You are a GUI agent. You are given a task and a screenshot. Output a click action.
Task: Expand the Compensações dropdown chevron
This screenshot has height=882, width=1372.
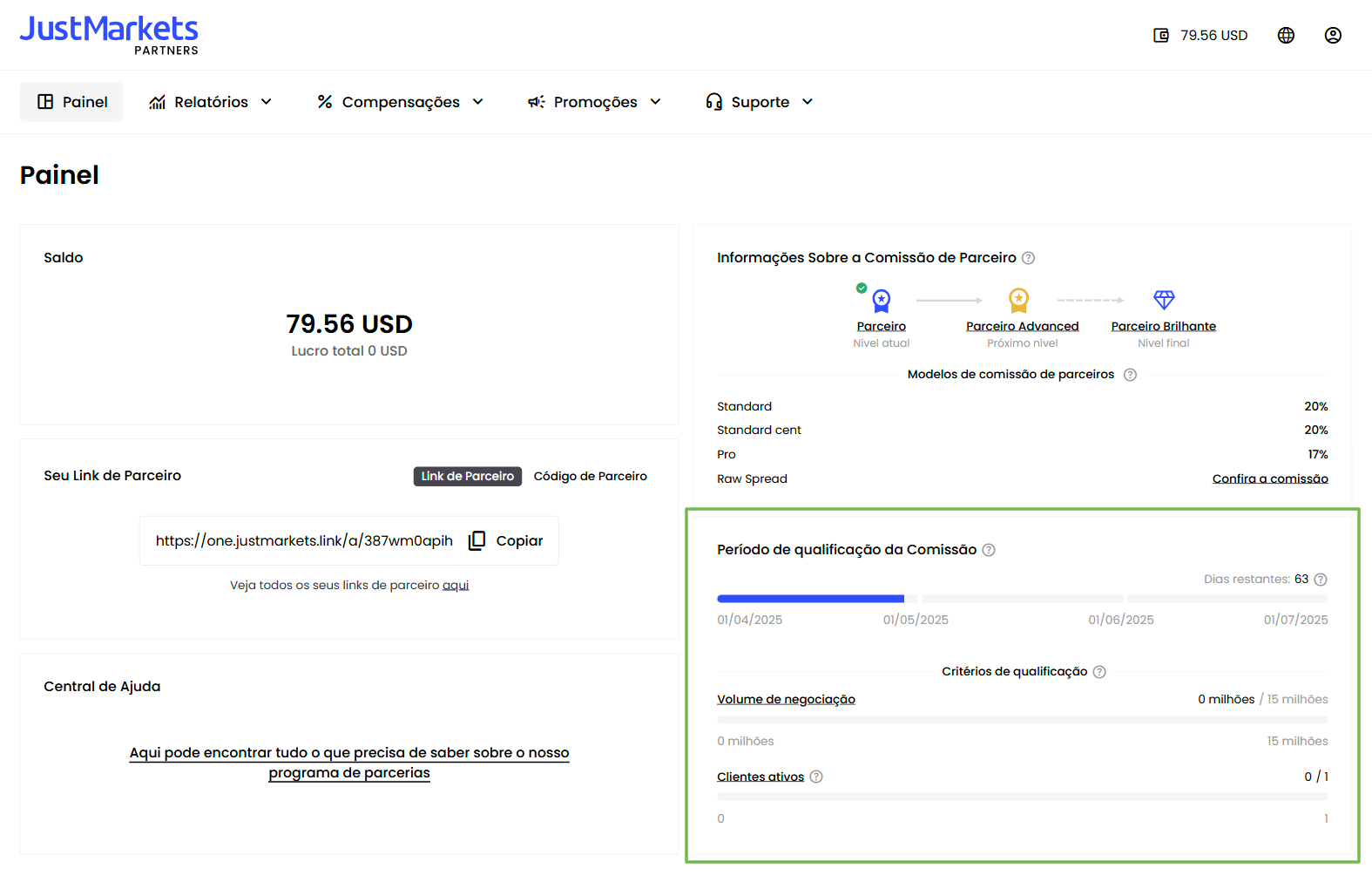coord(478,102)
